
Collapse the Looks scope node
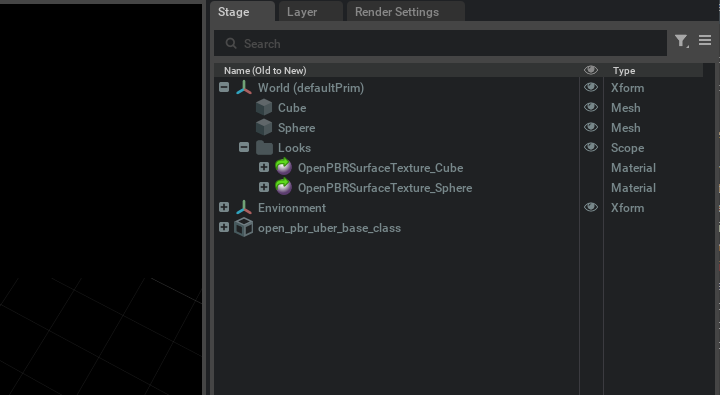(x=244, y=147)
